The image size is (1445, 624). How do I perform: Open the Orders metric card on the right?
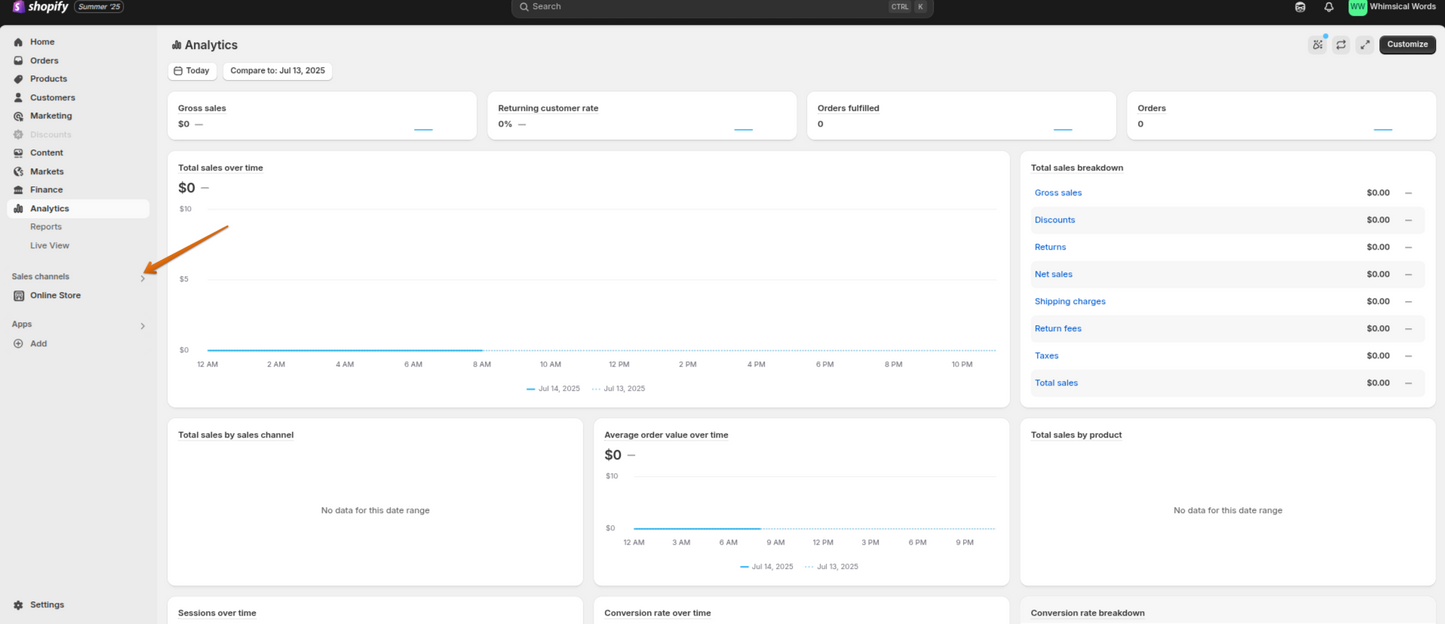click(1281, 116)
